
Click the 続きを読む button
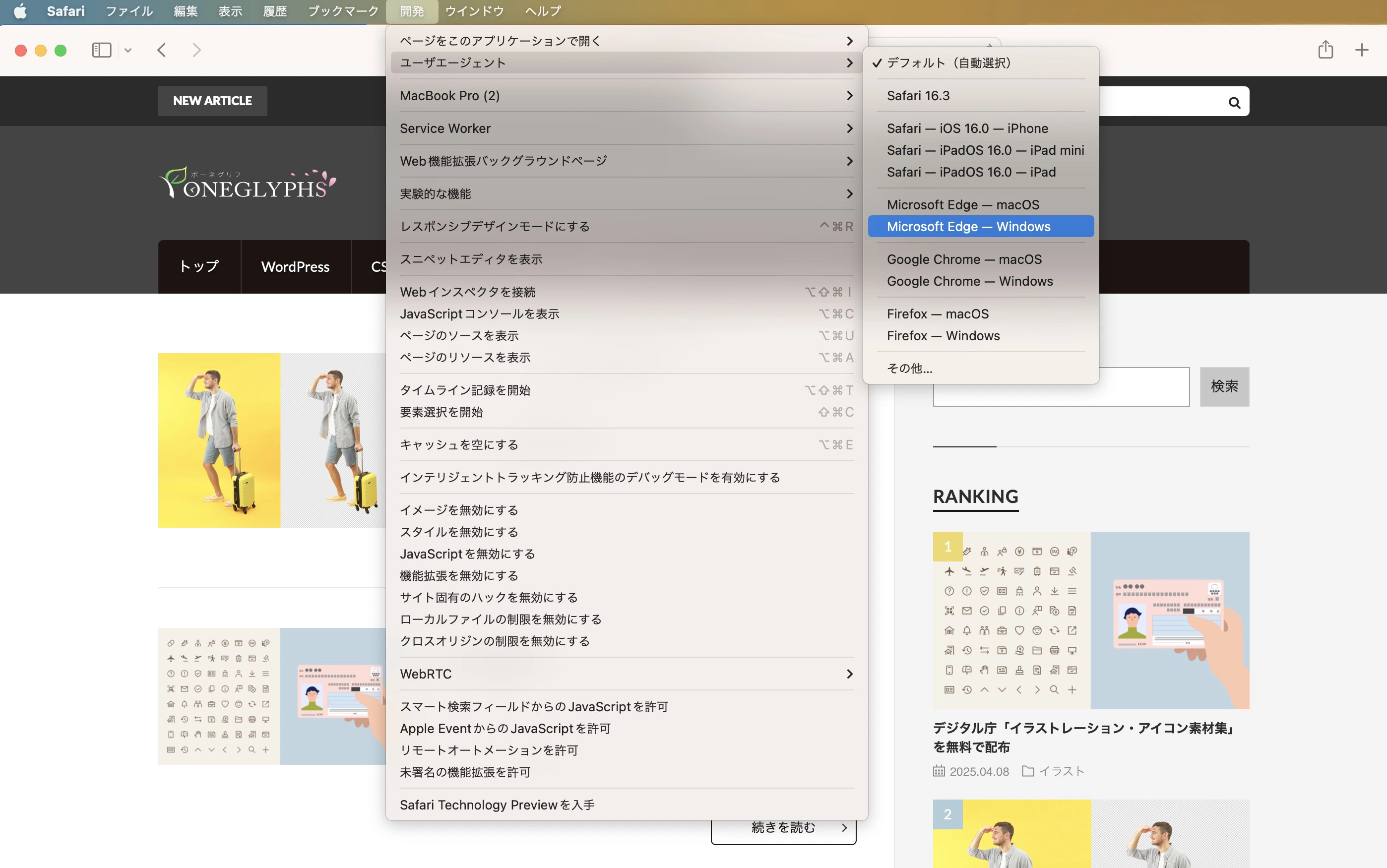pyautogui.click(x=783, y=827)
